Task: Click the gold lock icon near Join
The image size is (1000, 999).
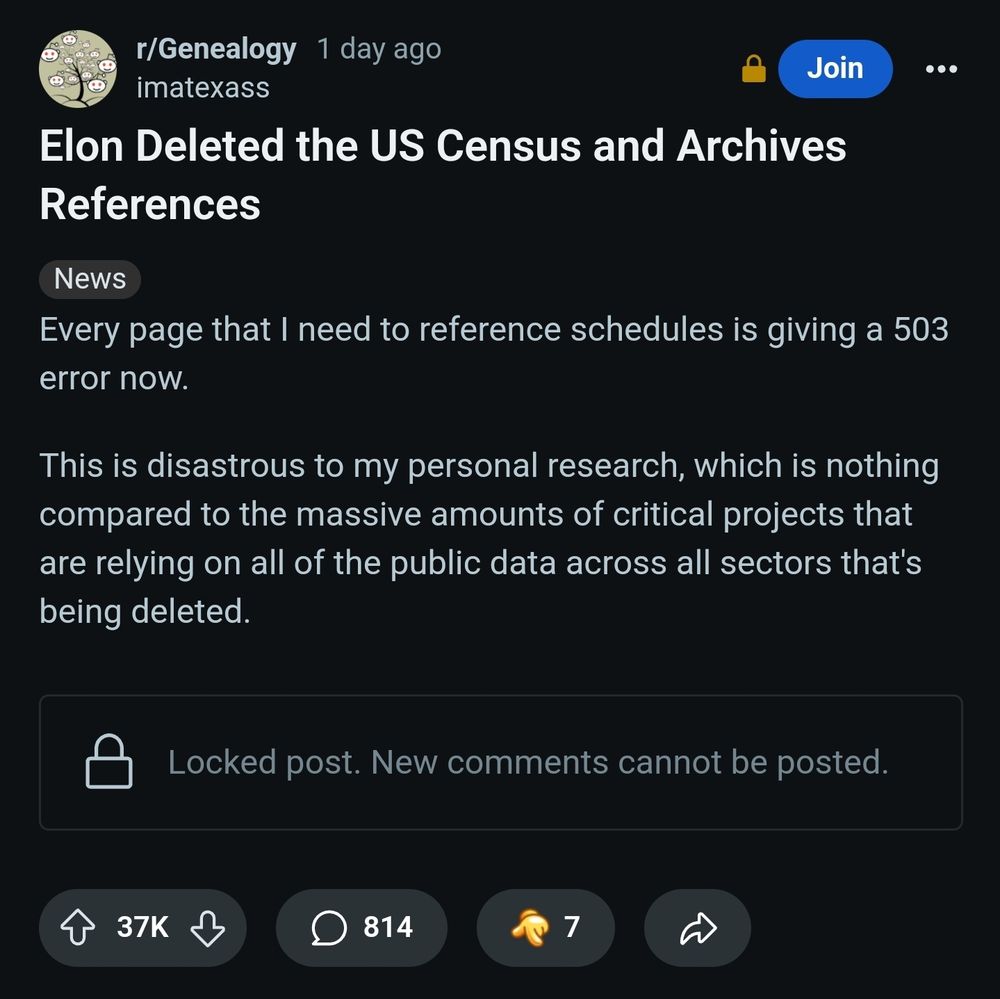Action: (754, 69)
